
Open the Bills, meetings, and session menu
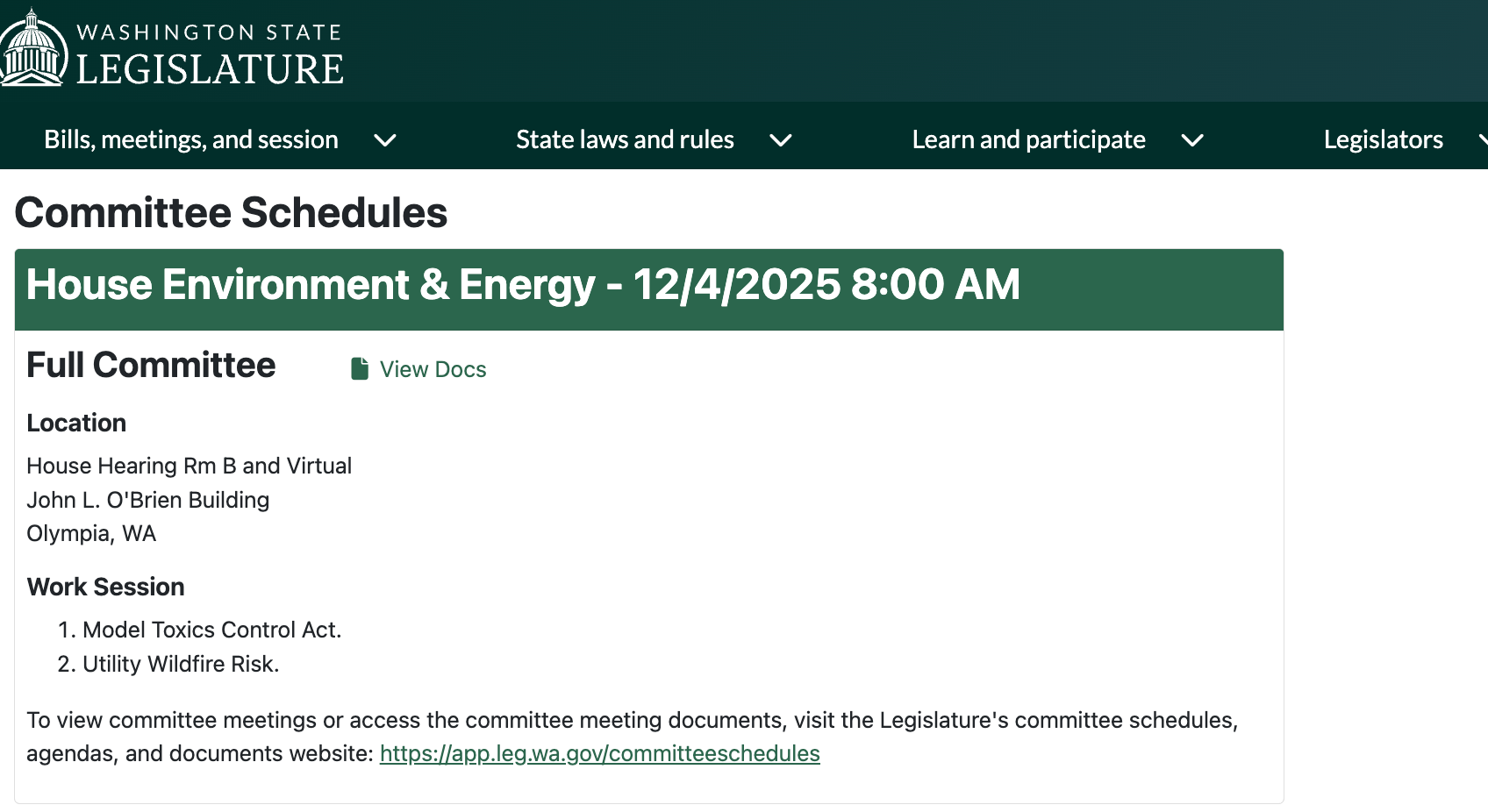191,139
